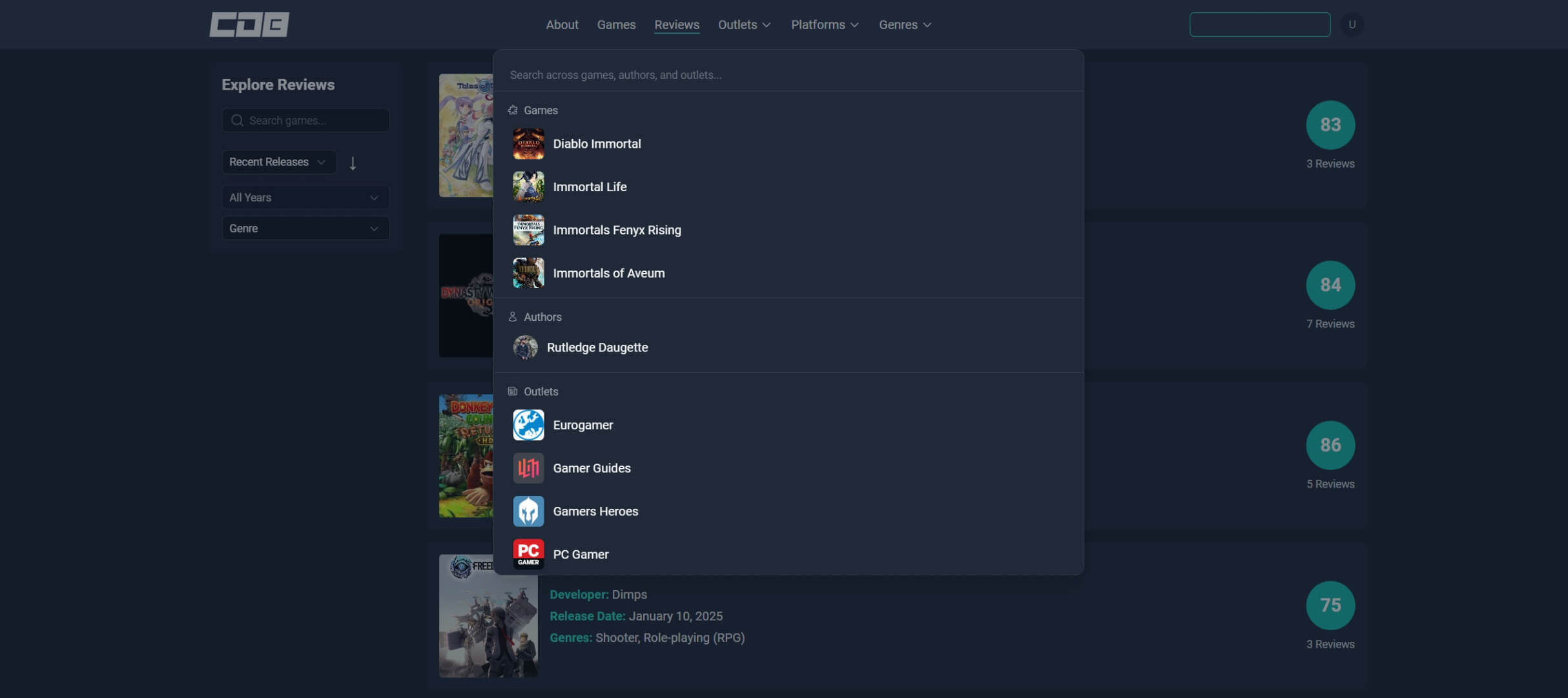Select the PC Gamer outlet result
The width and height of the screenshot is (1568, 698).
coord(788,554)
